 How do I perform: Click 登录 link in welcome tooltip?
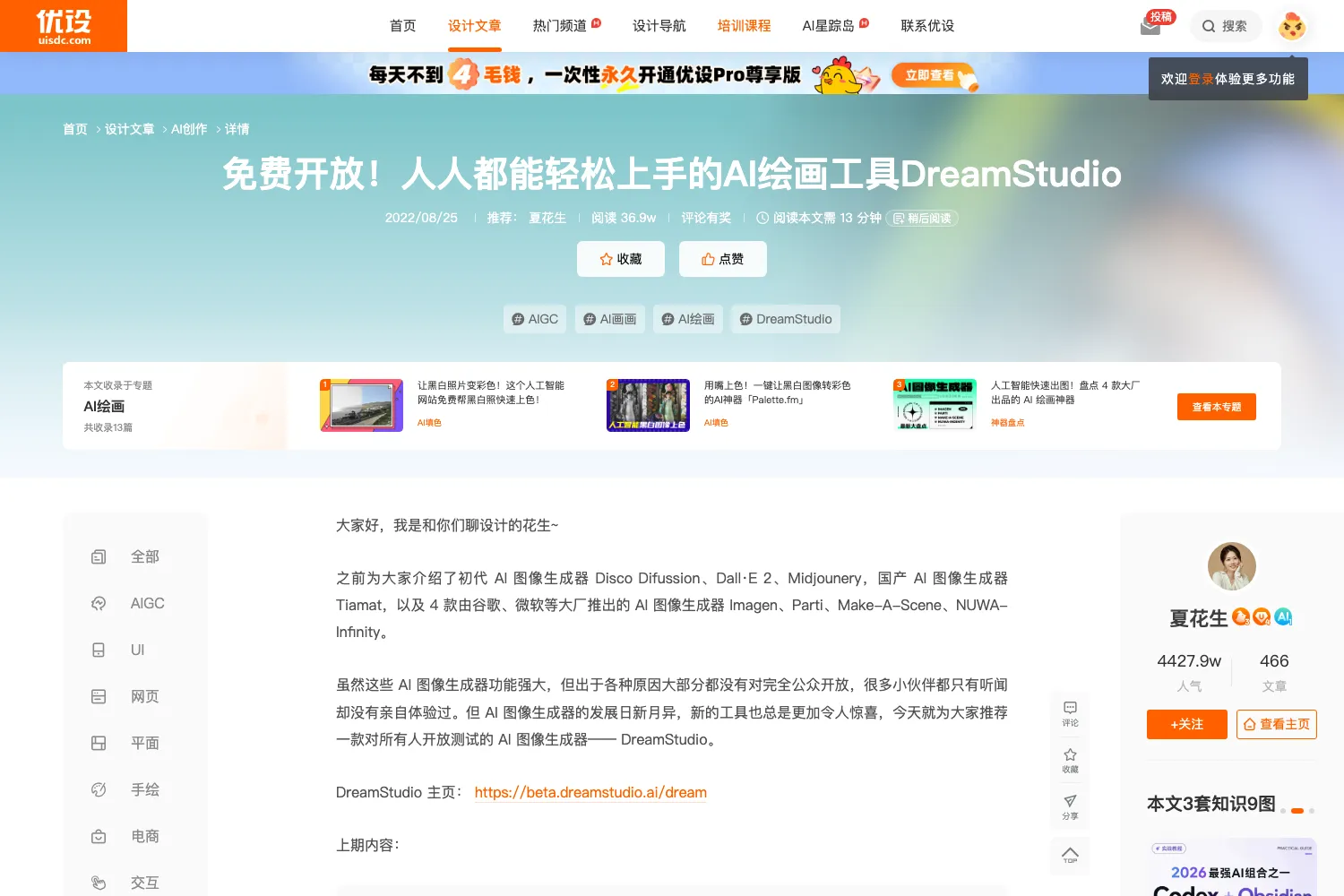1201,79
